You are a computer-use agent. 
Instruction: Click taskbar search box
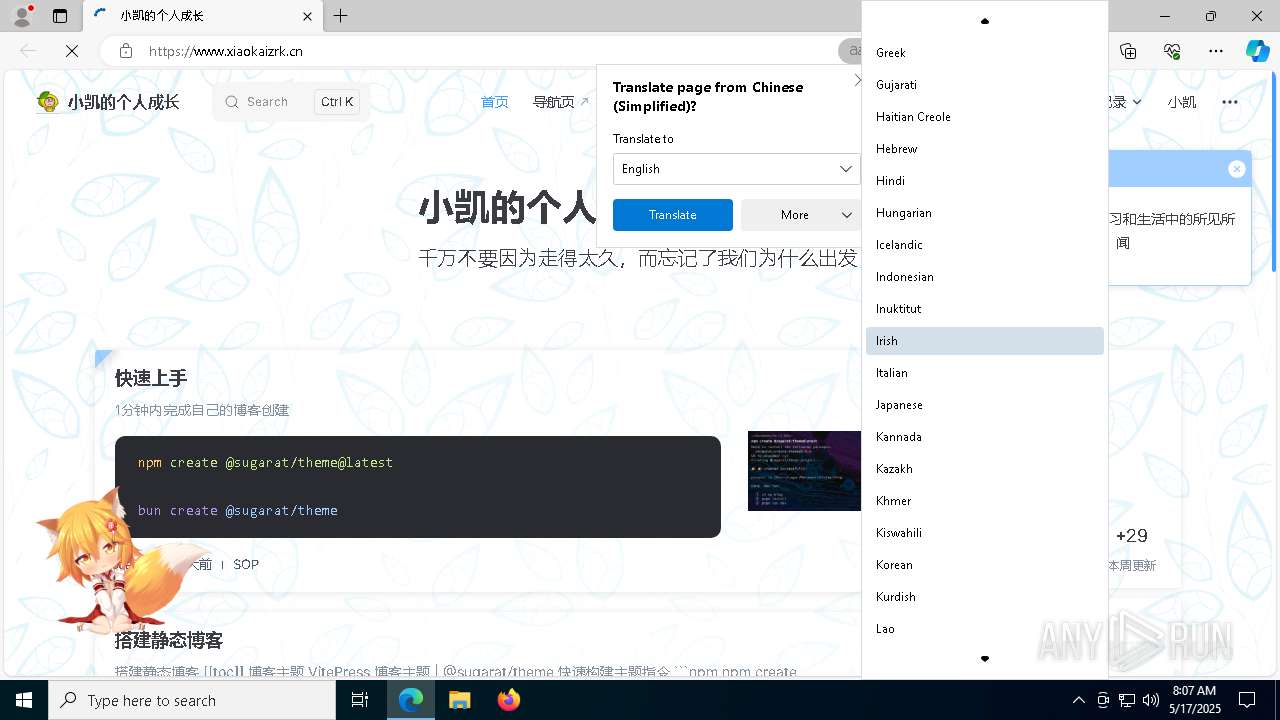pyautogui.click(x=192, y=700)
